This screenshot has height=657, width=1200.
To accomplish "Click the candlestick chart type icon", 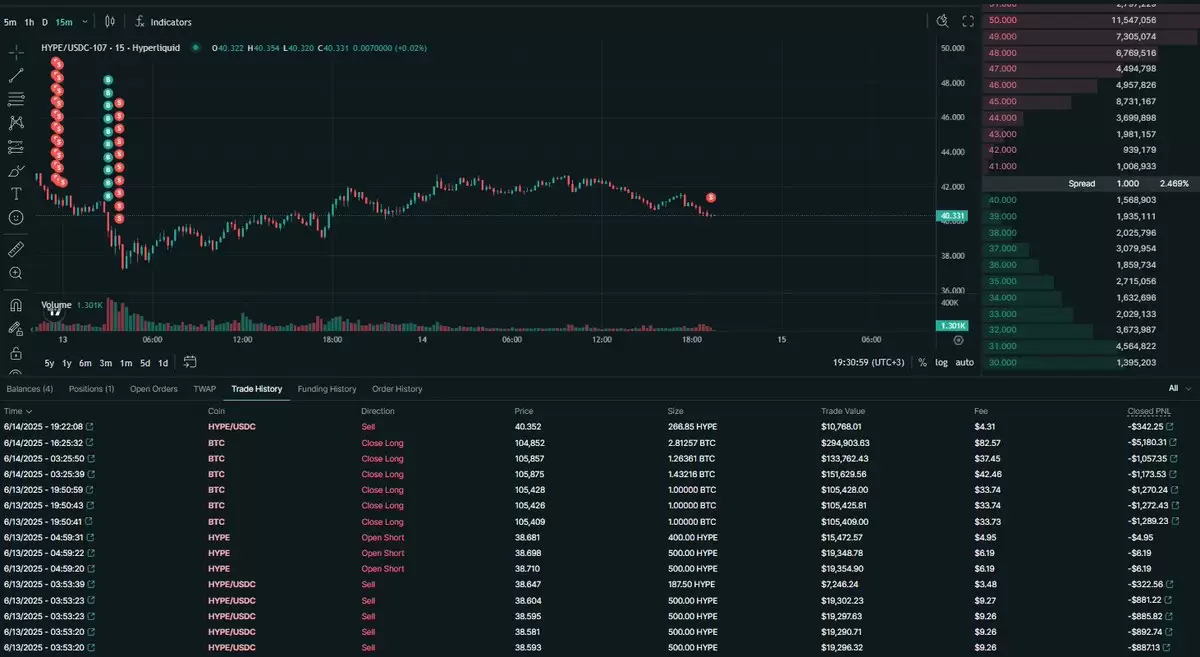I will click(x=110, y=21).
